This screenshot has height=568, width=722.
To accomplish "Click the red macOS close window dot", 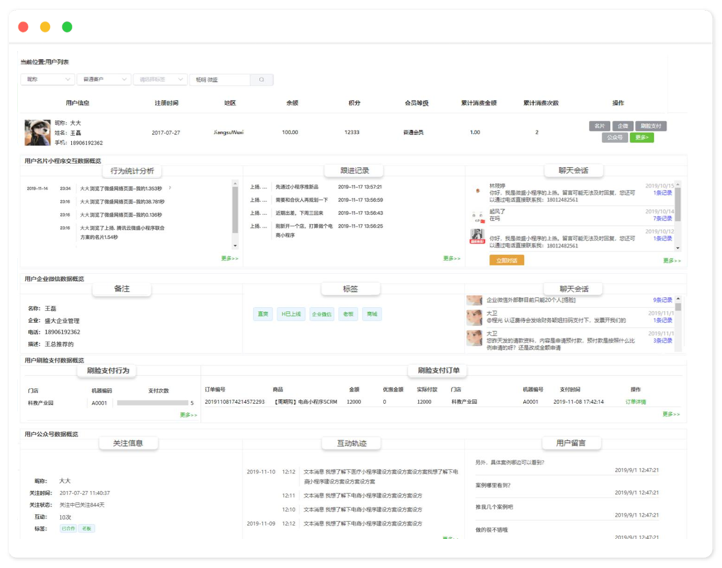I will coord(23,27).
